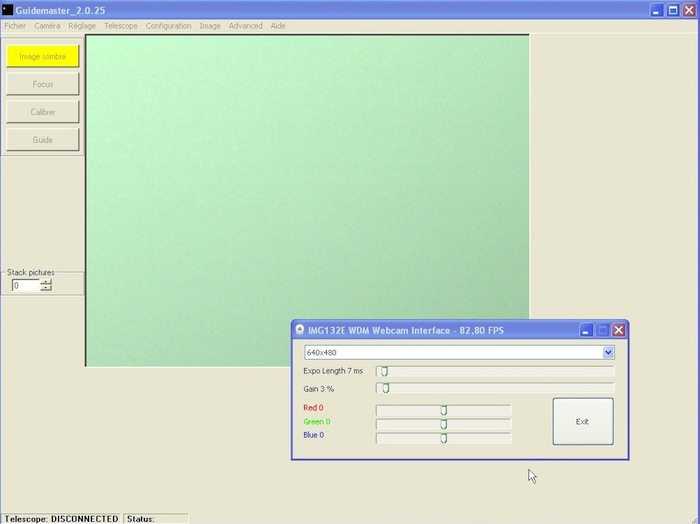Click the Stack pictures number field

(x=26, y=285)
